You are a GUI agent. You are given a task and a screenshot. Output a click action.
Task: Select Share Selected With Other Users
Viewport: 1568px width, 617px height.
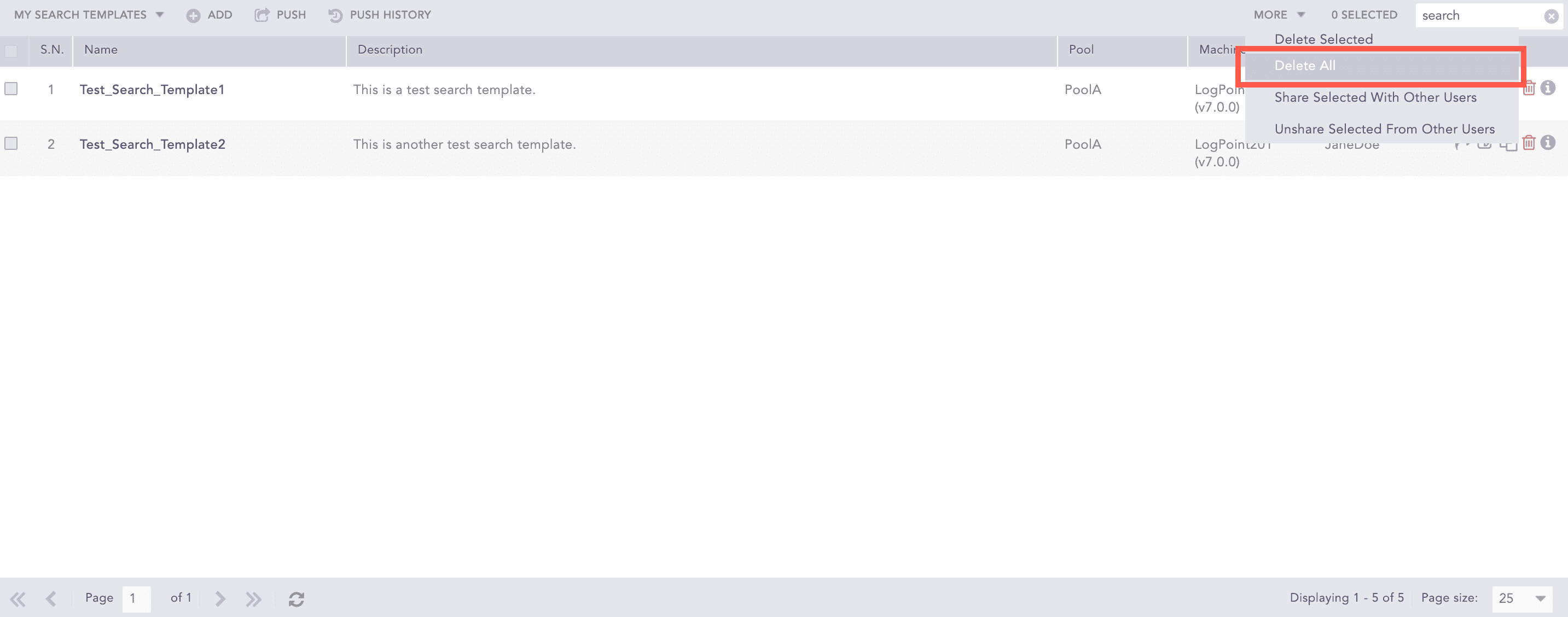tap(1375, 97)
